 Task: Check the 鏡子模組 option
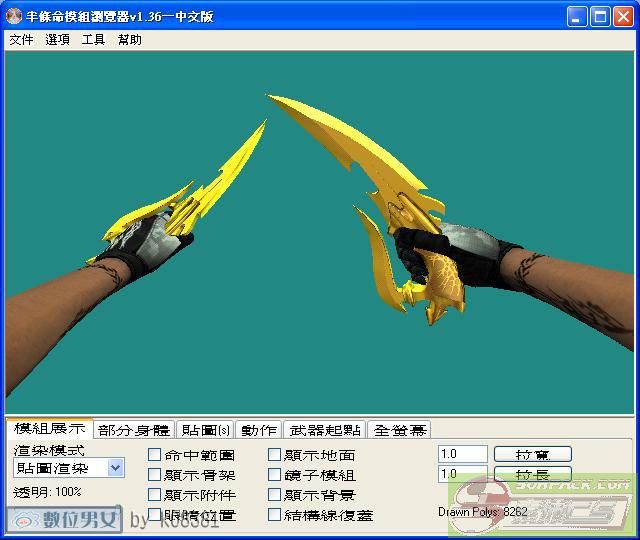click(x=275, y=475)
